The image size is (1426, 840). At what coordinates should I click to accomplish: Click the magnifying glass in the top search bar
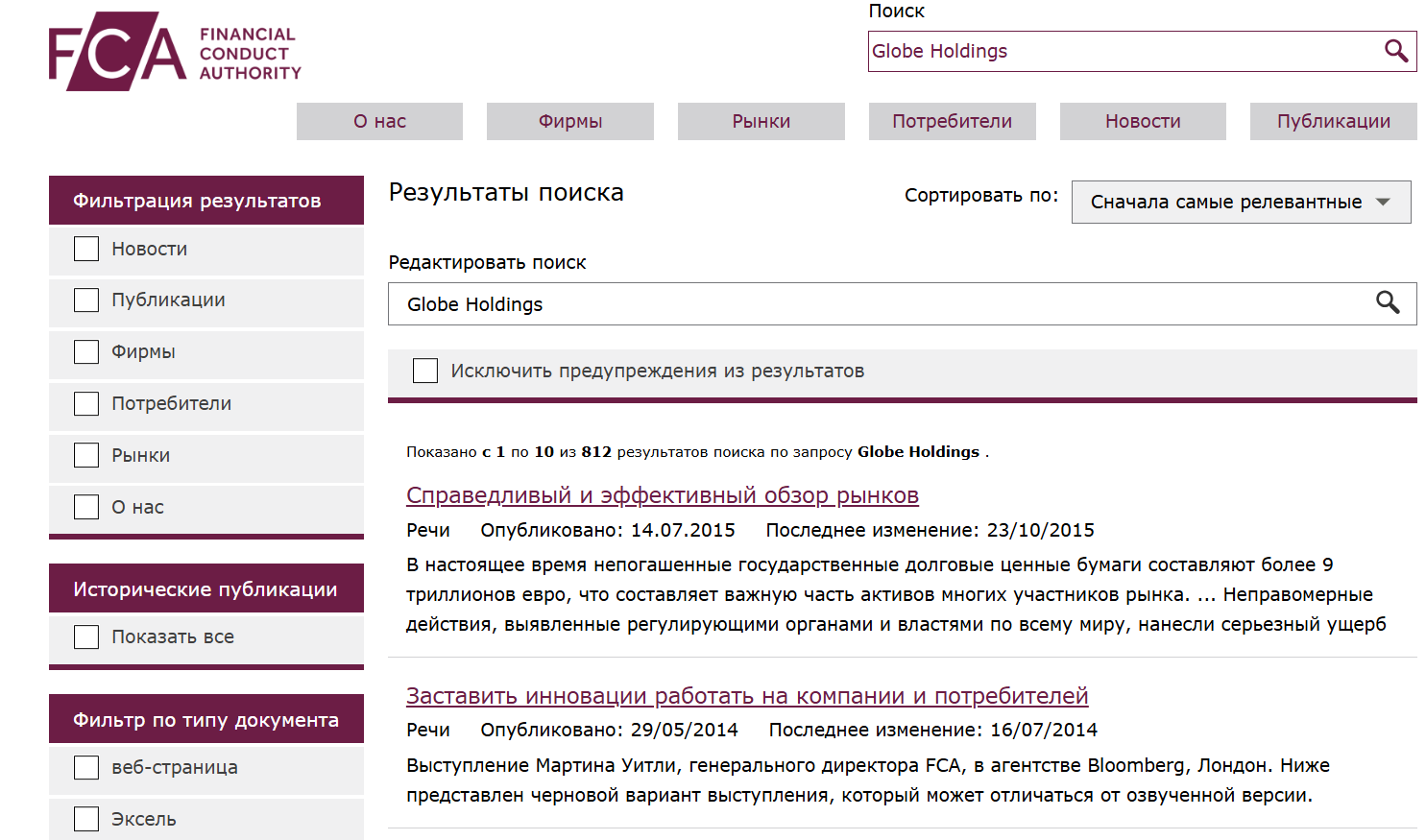pyautogui.click(x=1395, y=51)
